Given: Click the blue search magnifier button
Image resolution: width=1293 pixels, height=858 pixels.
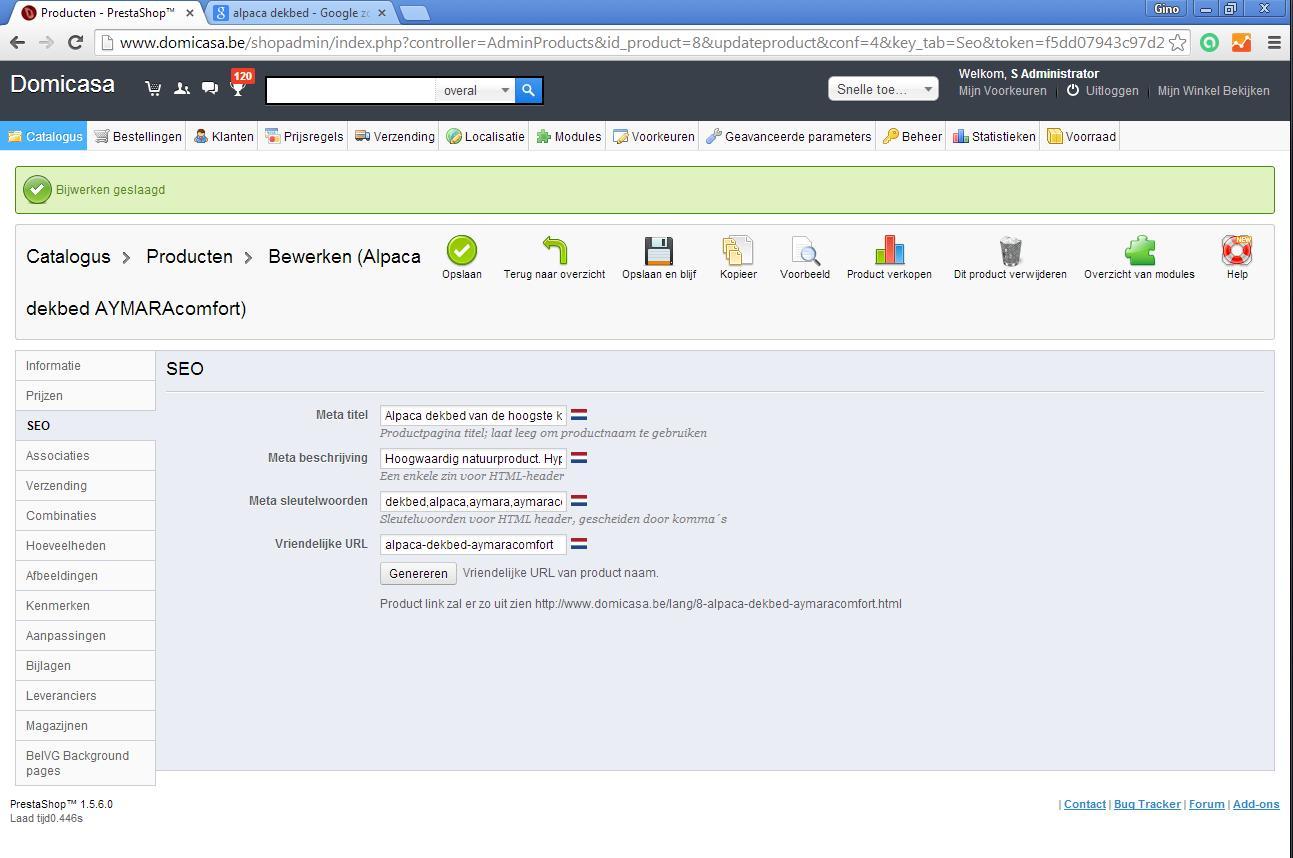Looking at the screenshot, I should (x=528, y=90).
